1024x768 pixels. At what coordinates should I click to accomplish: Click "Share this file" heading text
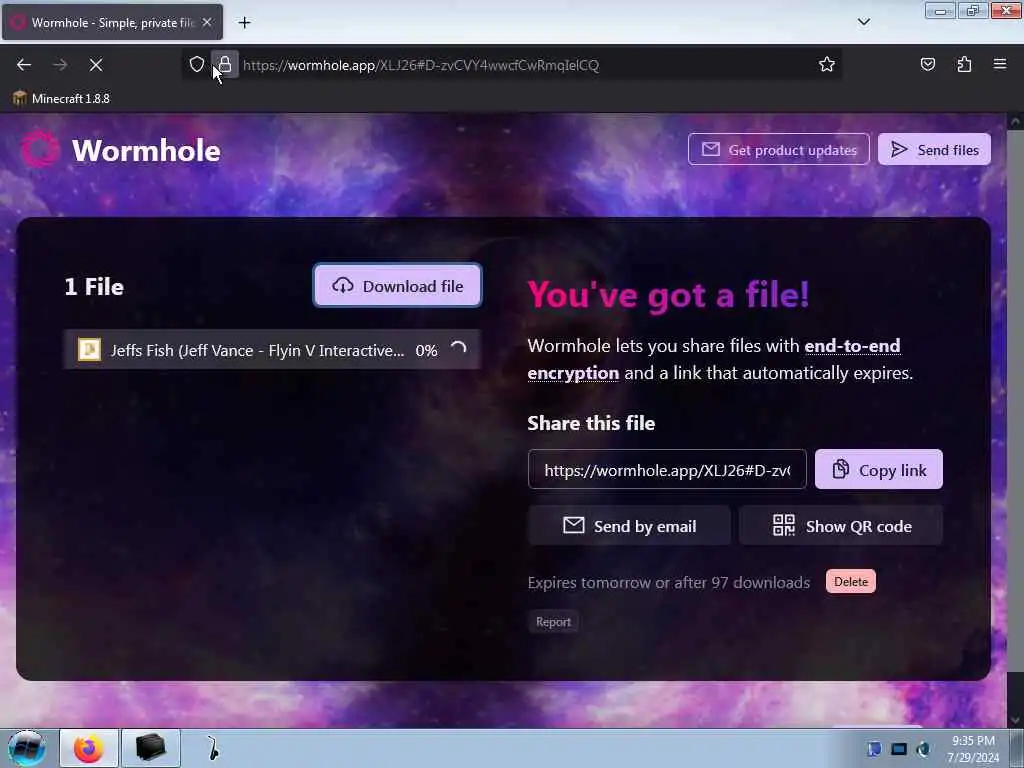591,423
